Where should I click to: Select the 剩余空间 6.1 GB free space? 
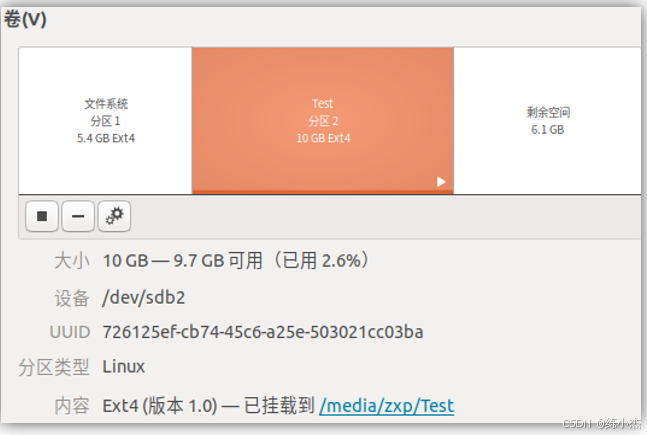(548, 120)
